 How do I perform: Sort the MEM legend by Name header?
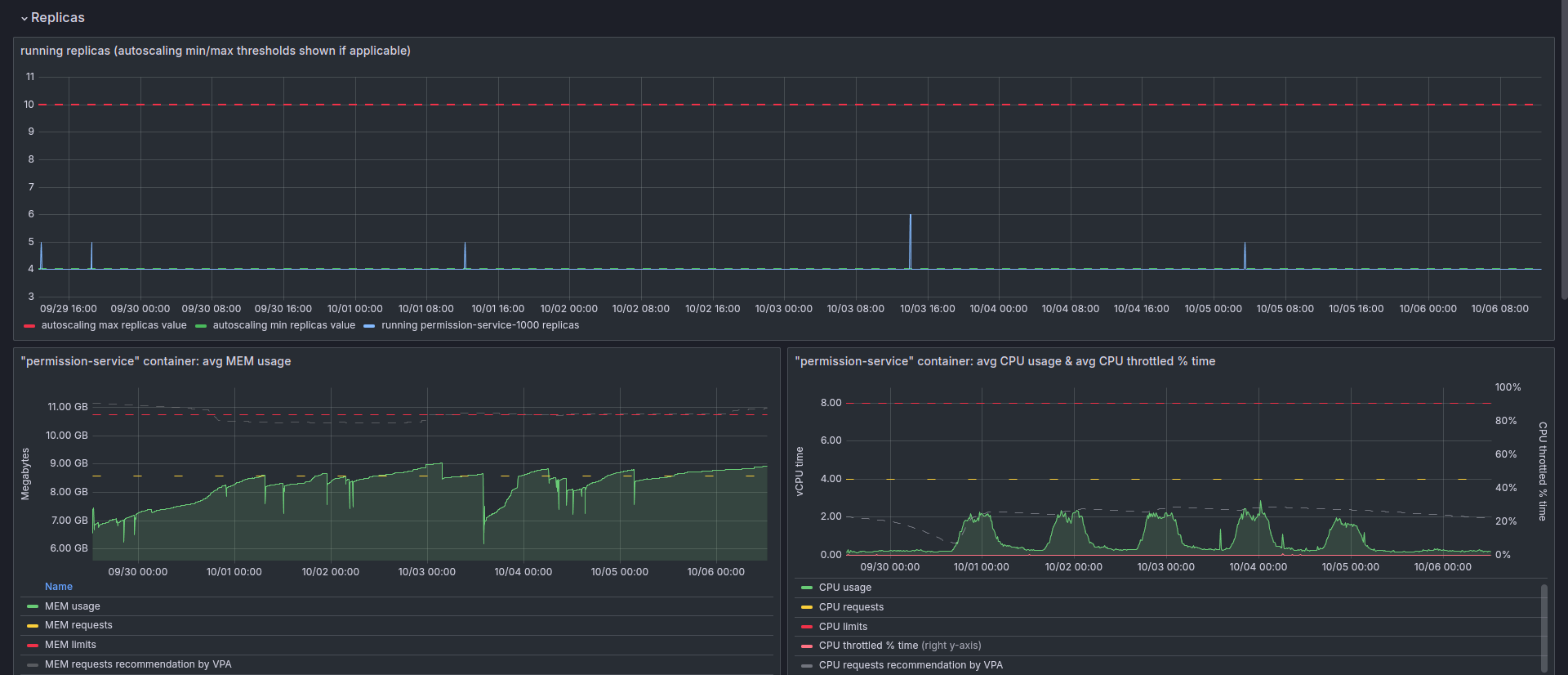[59, 587]
